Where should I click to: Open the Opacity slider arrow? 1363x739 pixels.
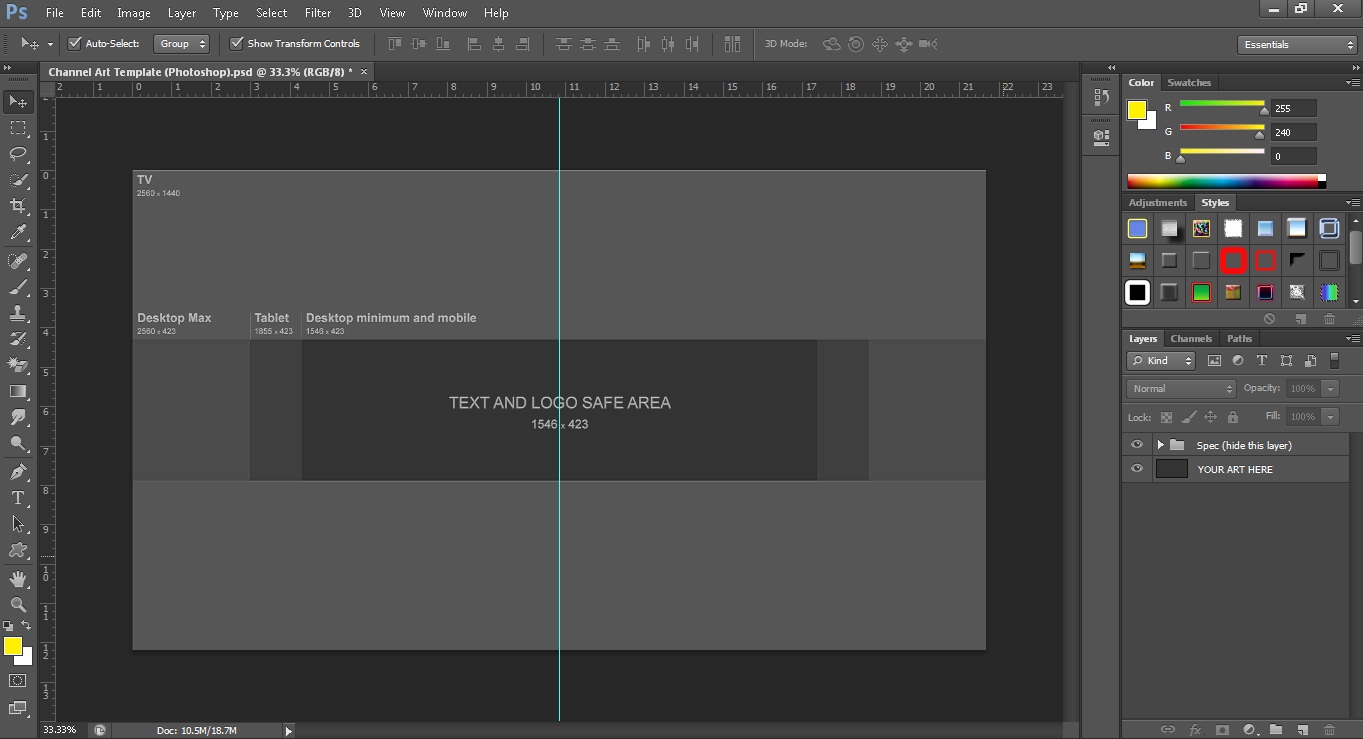1330,389
